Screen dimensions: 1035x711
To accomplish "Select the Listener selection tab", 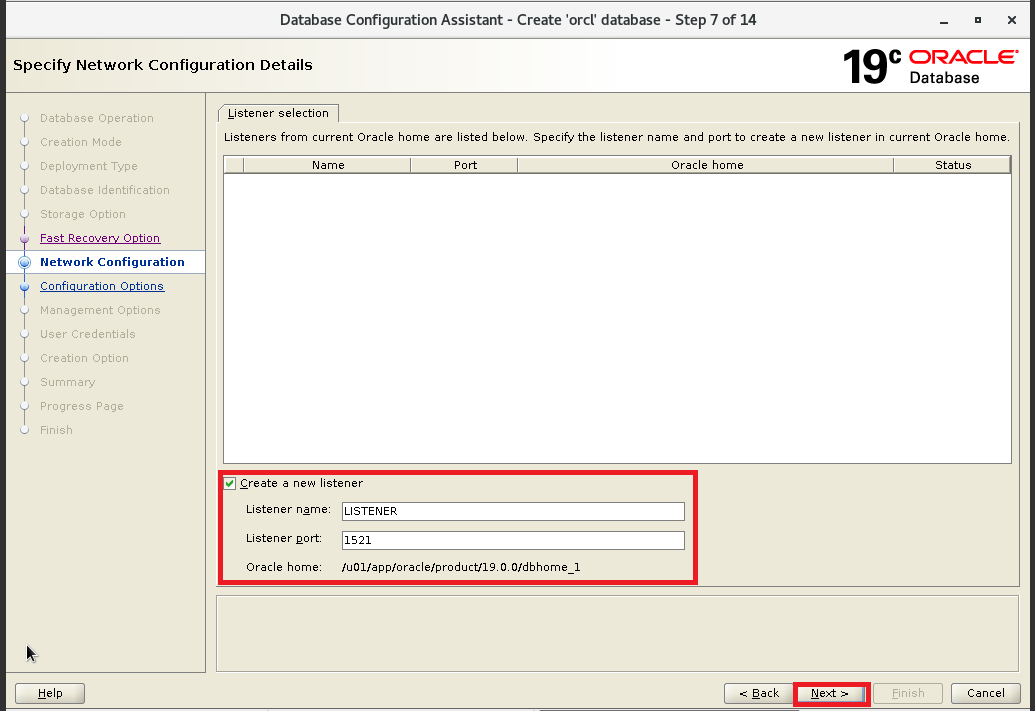I will pos(278,113).
